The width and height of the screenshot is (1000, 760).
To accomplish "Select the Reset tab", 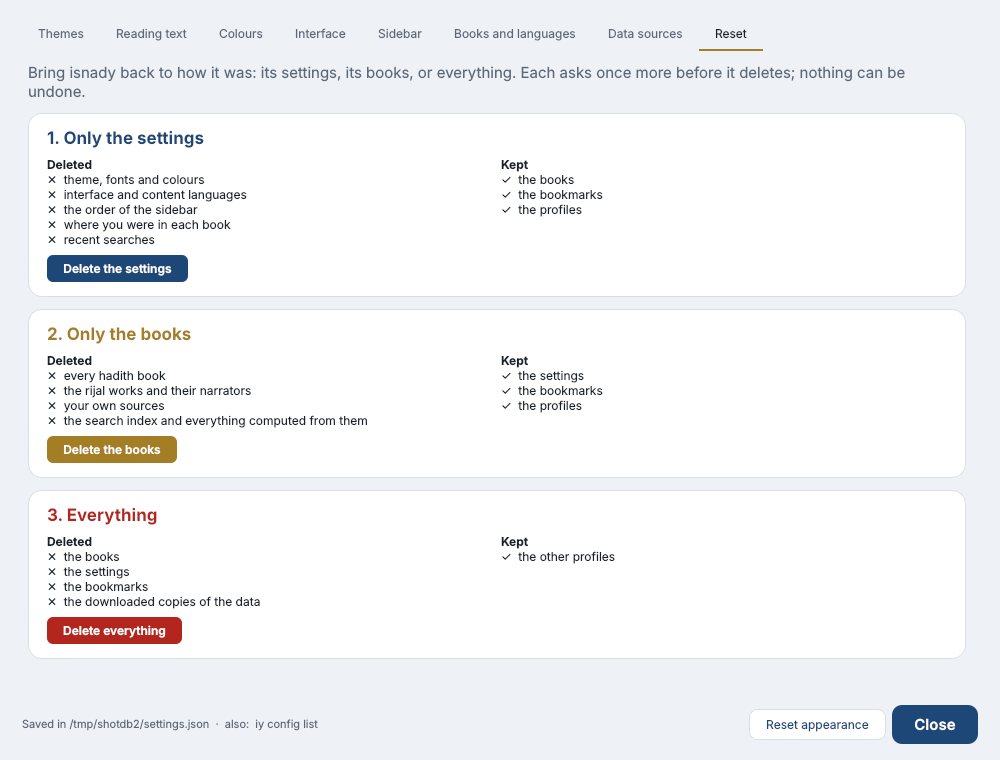I will pyautogui.click(x=730, y=34).
